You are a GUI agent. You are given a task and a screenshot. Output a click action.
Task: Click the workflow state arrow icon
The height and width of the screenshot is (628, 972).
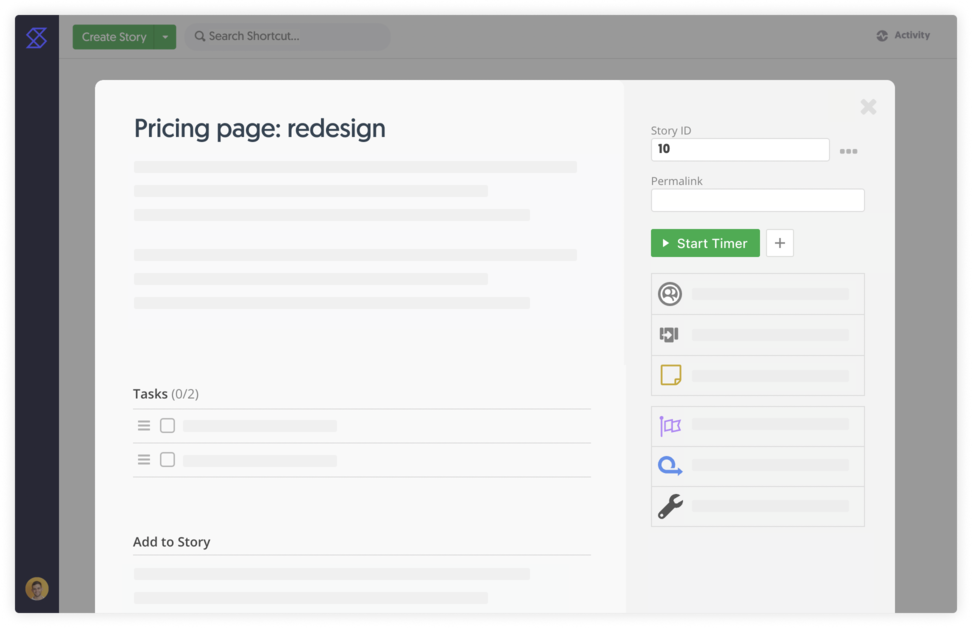(670, 335)
